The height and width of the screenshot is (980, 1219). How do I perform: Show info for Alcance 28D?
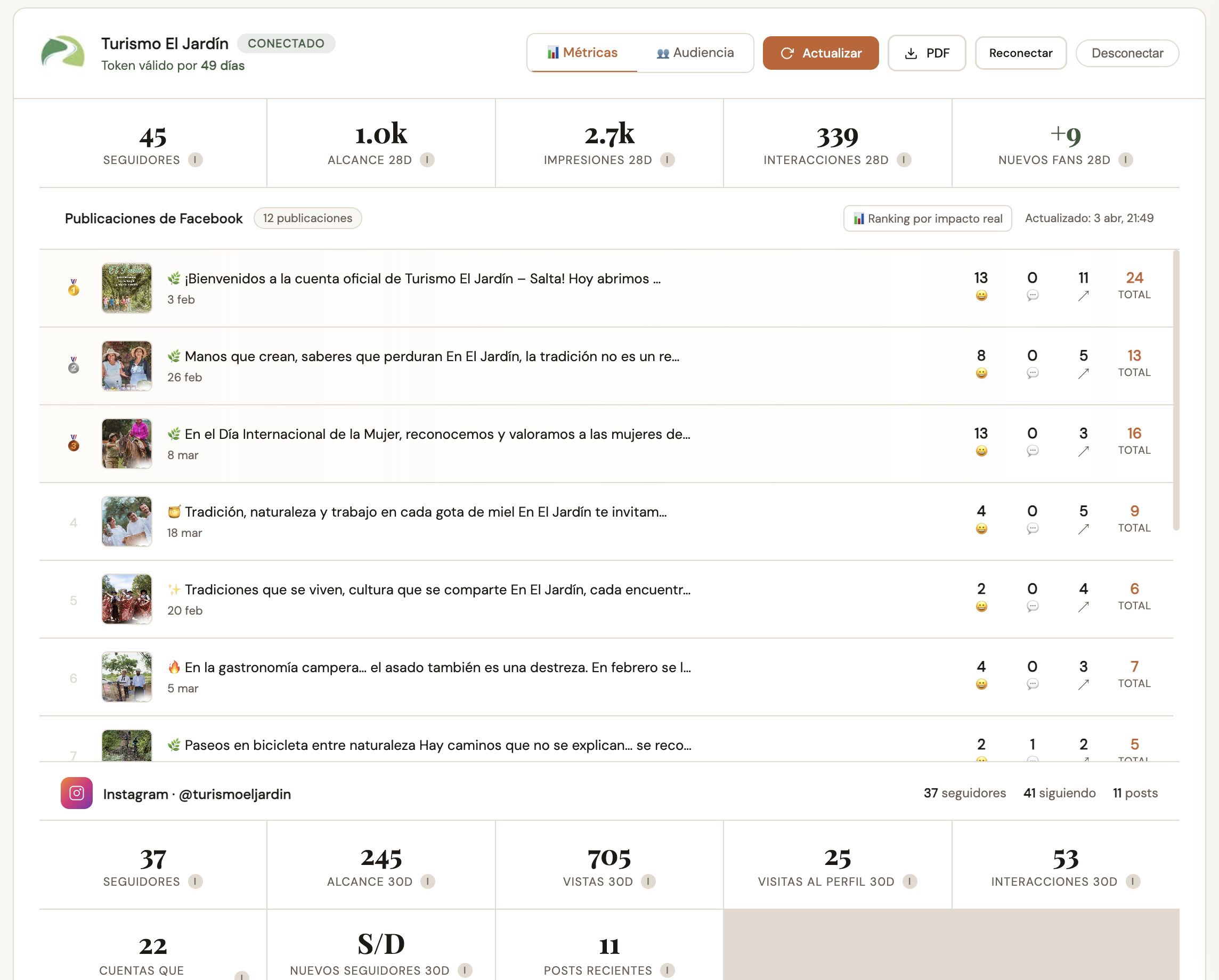427,160
